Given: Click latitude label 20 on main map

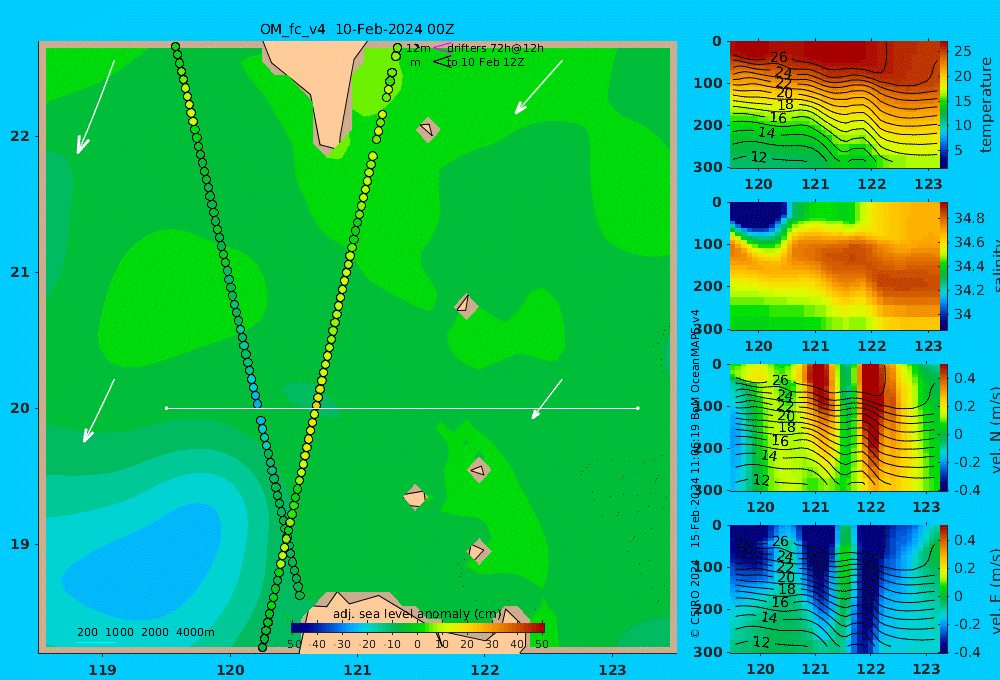Looking at the screenshot, I should pos(20,408).
